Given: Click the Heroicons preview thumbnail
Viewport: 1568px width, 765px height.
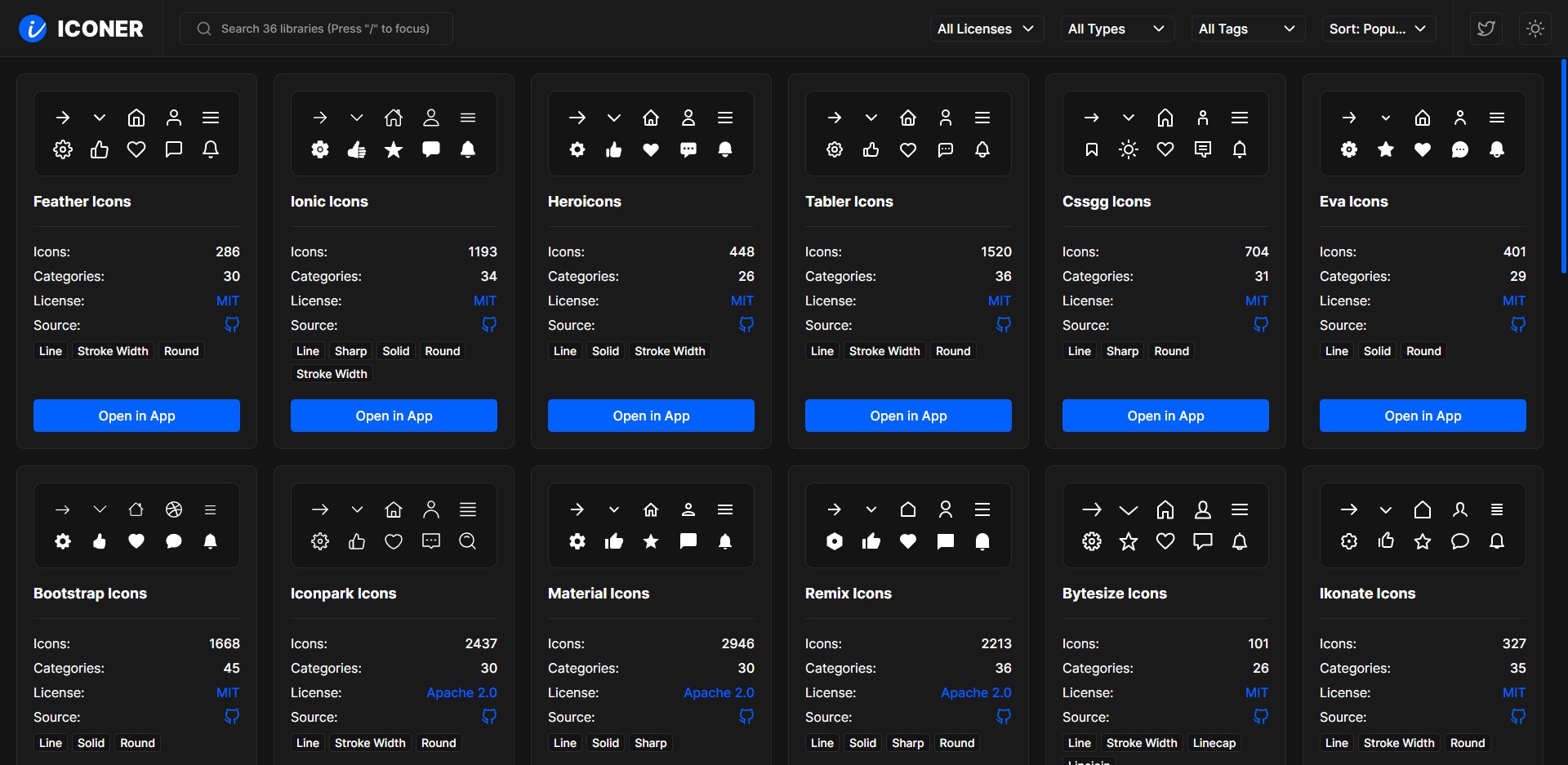Looking at the screenshot, I should (x=651, y=133).
